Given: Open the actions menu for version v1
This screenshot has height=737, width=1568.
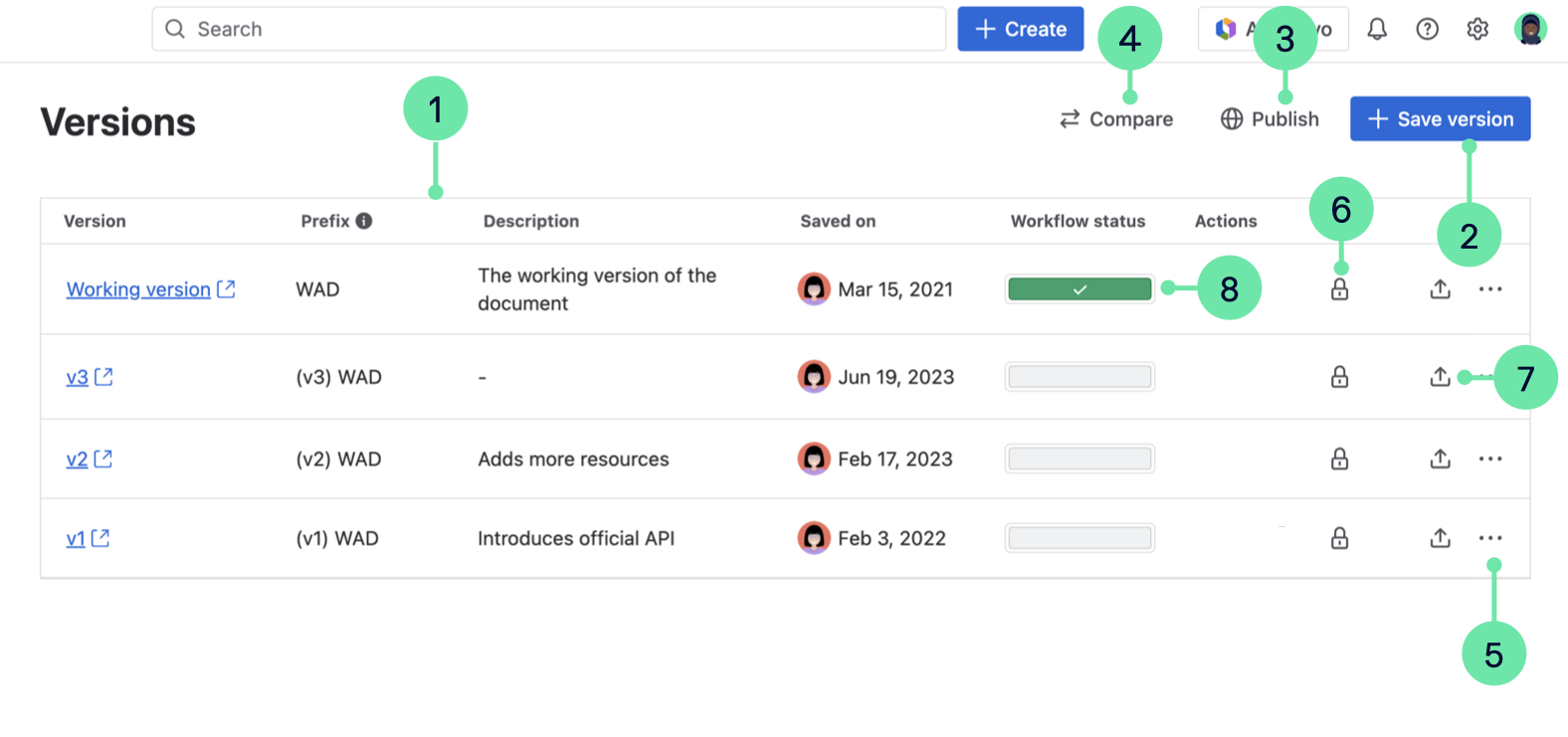Looking at the screenshot, I should click(1490, 538).
